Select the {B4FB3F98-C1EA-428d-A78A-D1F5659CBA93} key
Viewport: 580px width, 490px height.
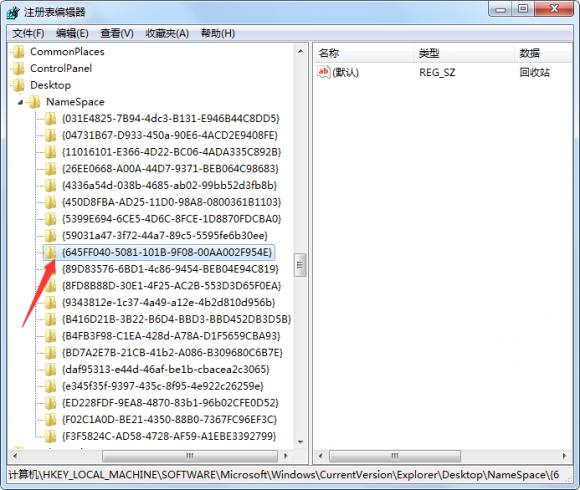(x=171, y=336)
